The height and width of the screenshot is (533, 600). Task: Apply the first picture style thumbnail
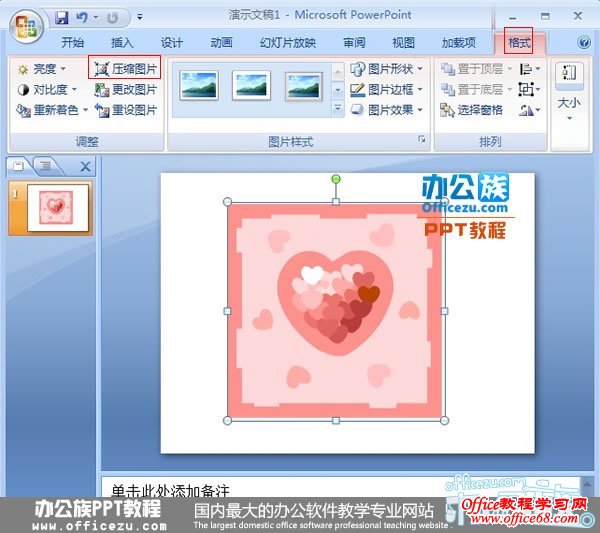(x=199, y=85)
